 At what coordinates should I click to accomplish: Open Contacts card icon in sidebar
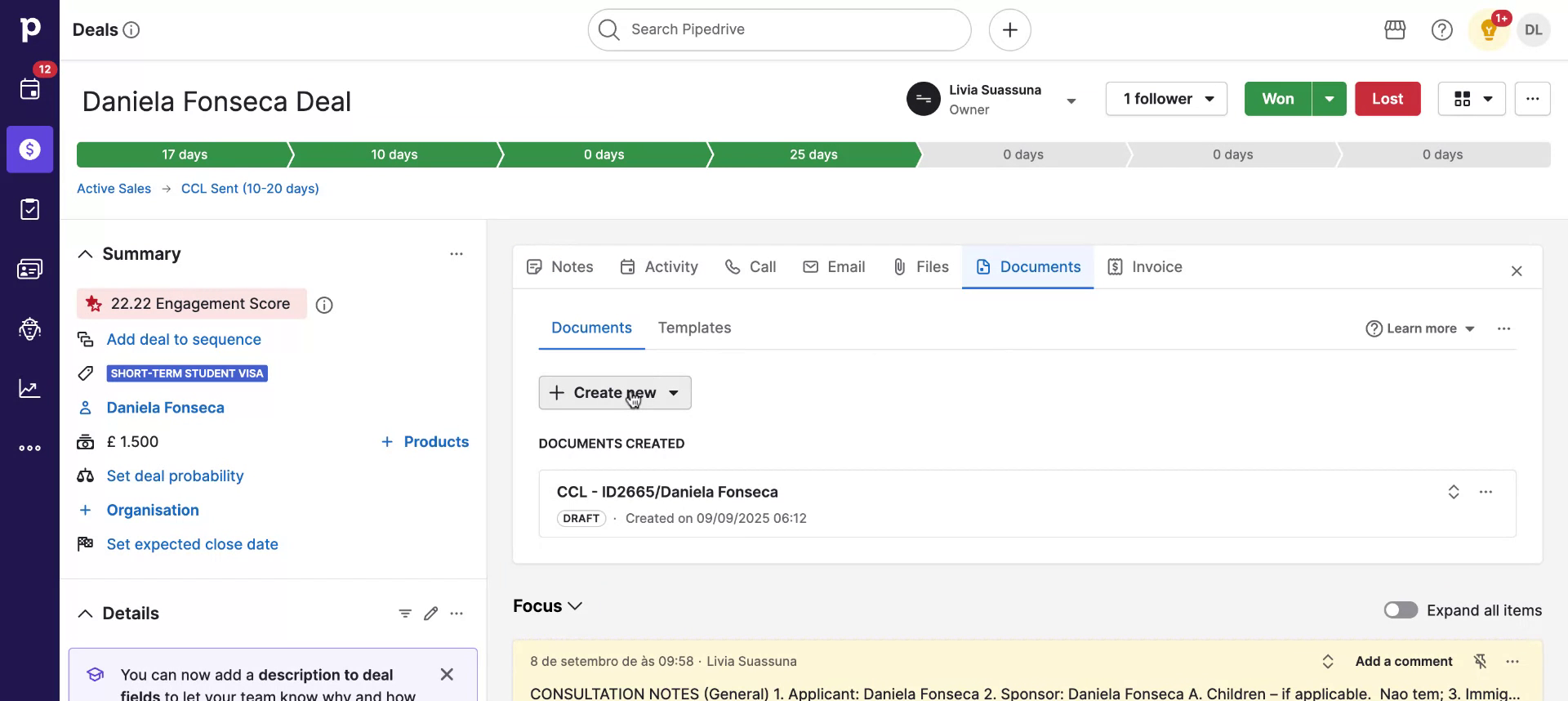(x=29, y=269)
